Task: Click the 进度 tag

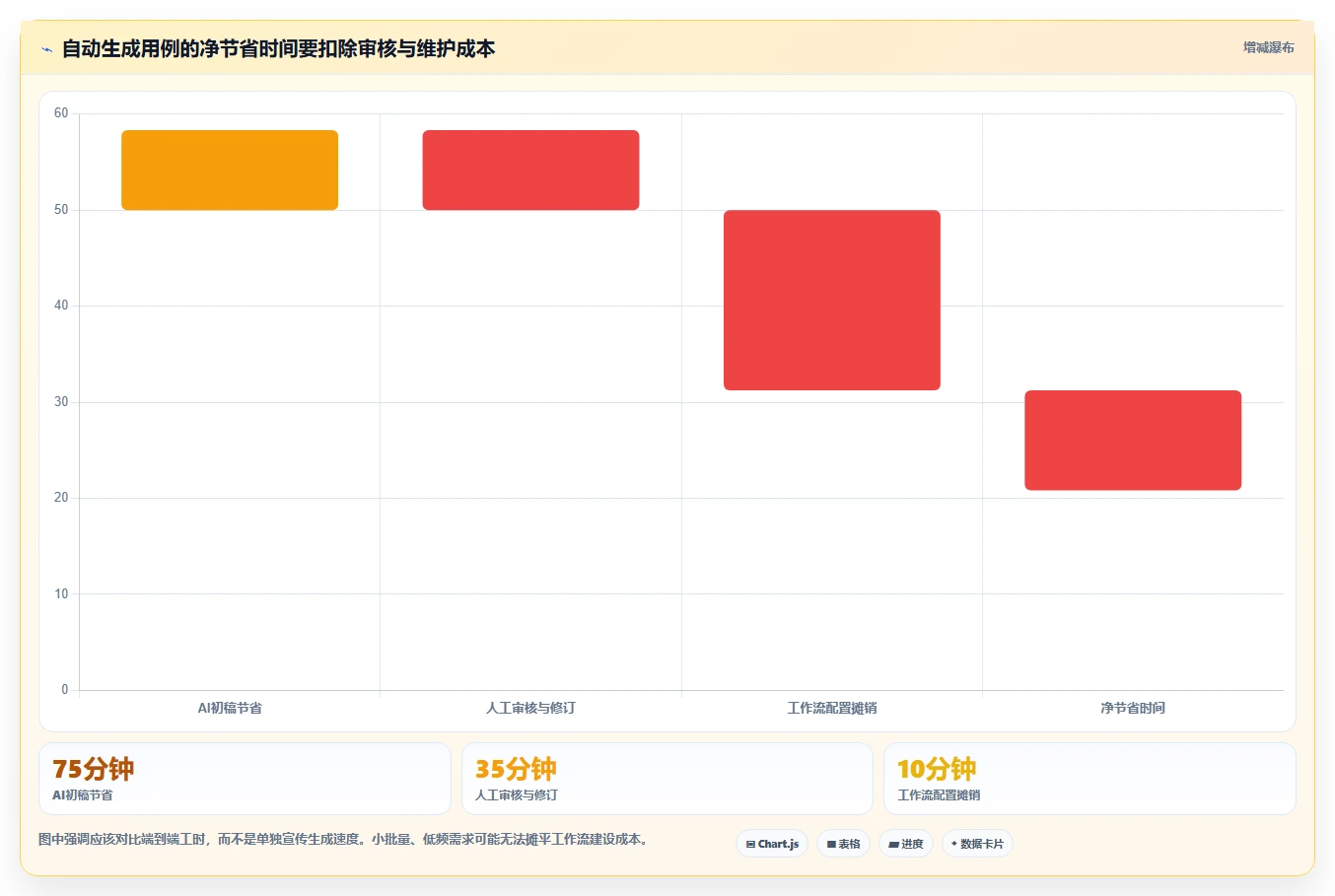Action: coord(905,844)
